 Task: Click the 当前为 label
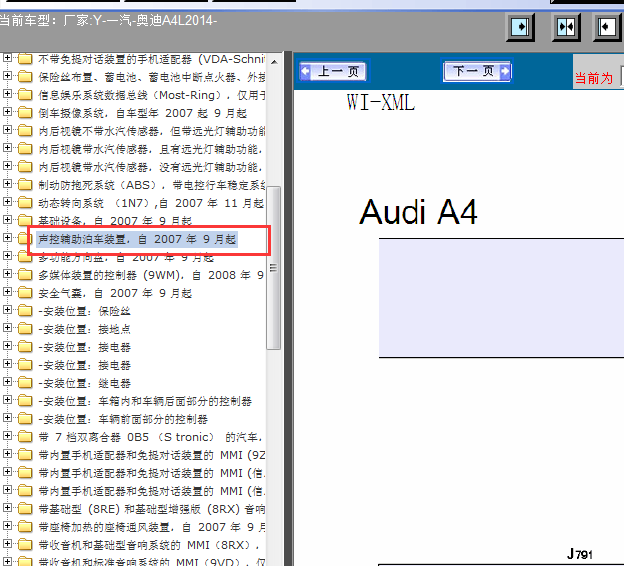594,78
